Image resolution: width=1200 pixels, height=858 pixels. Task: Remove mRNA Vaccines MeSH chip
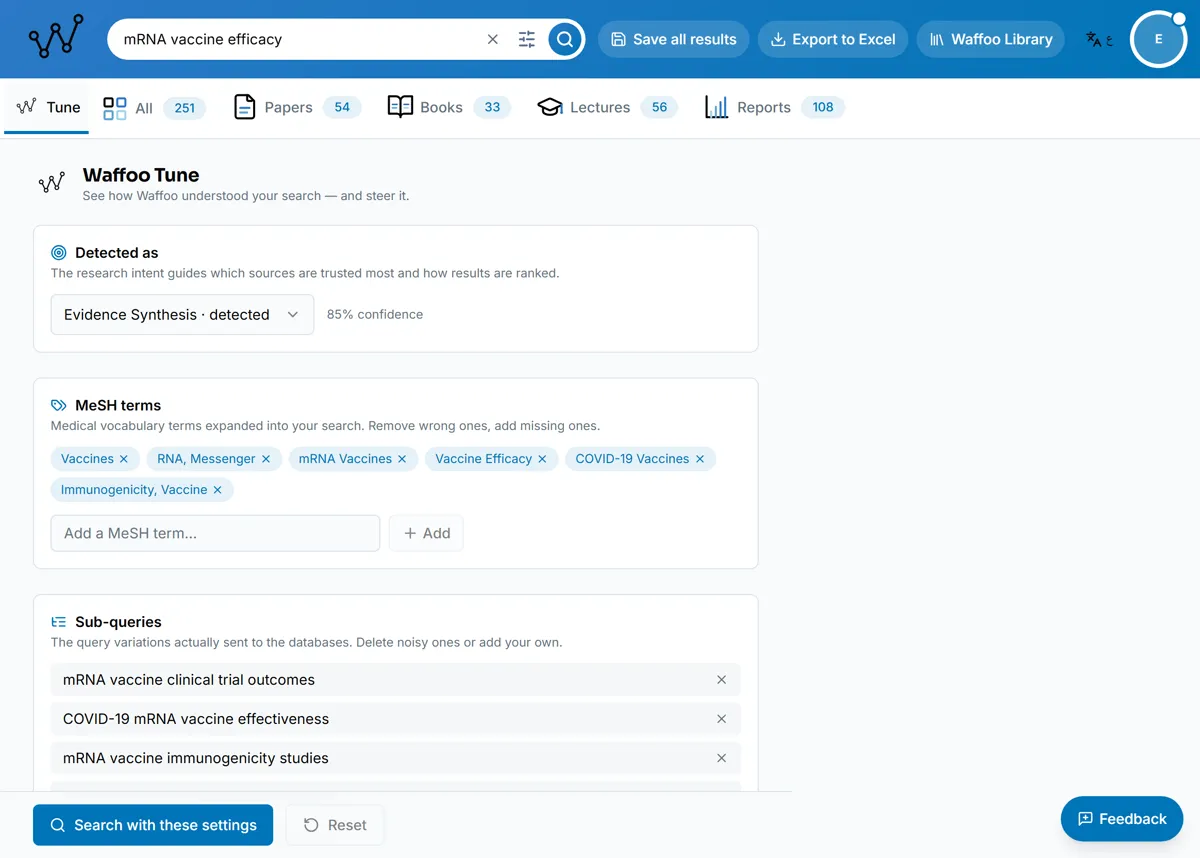coord(402,459)
